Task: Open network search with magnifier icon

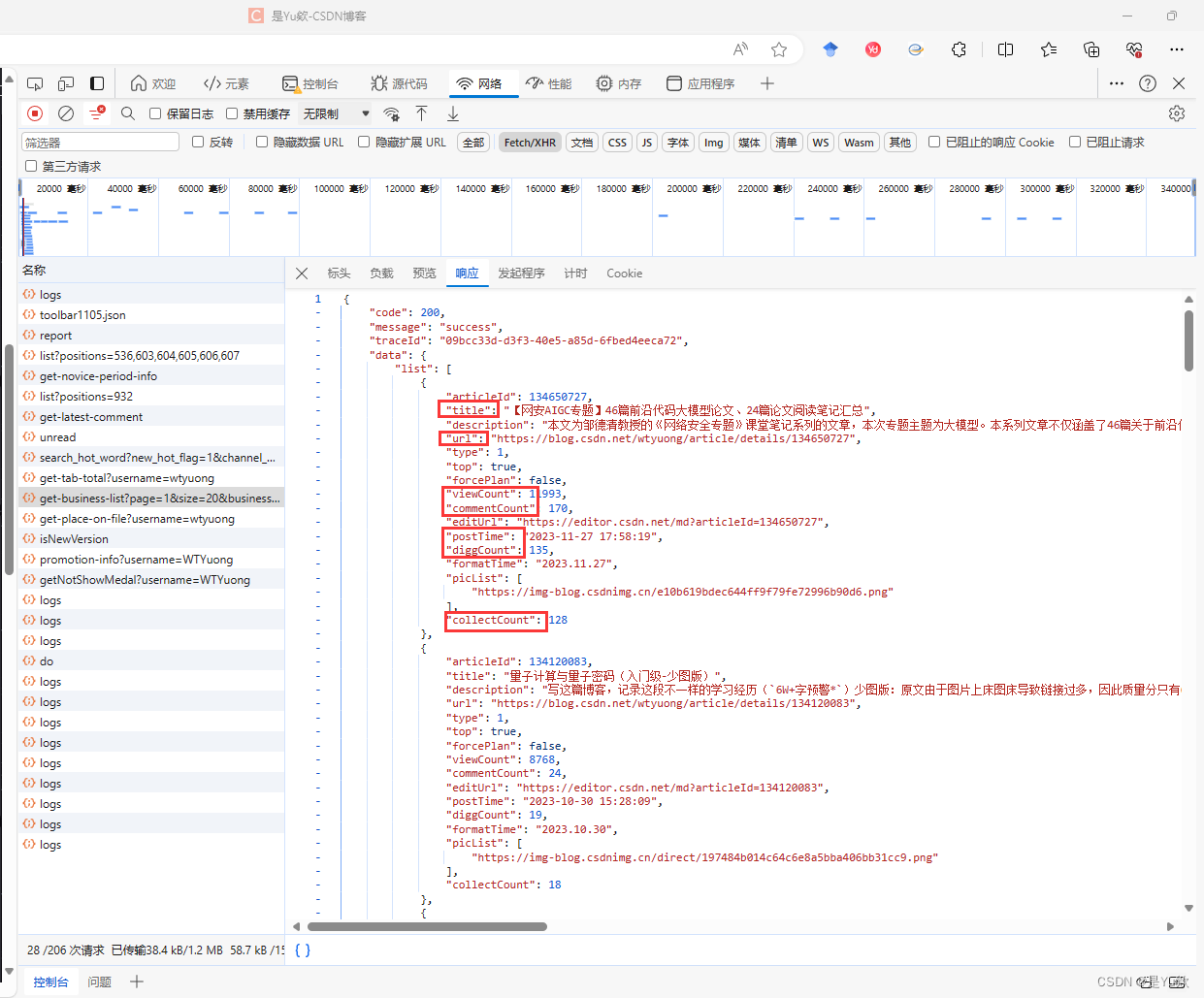Action: pyautogui.click(x=128, y=113)
